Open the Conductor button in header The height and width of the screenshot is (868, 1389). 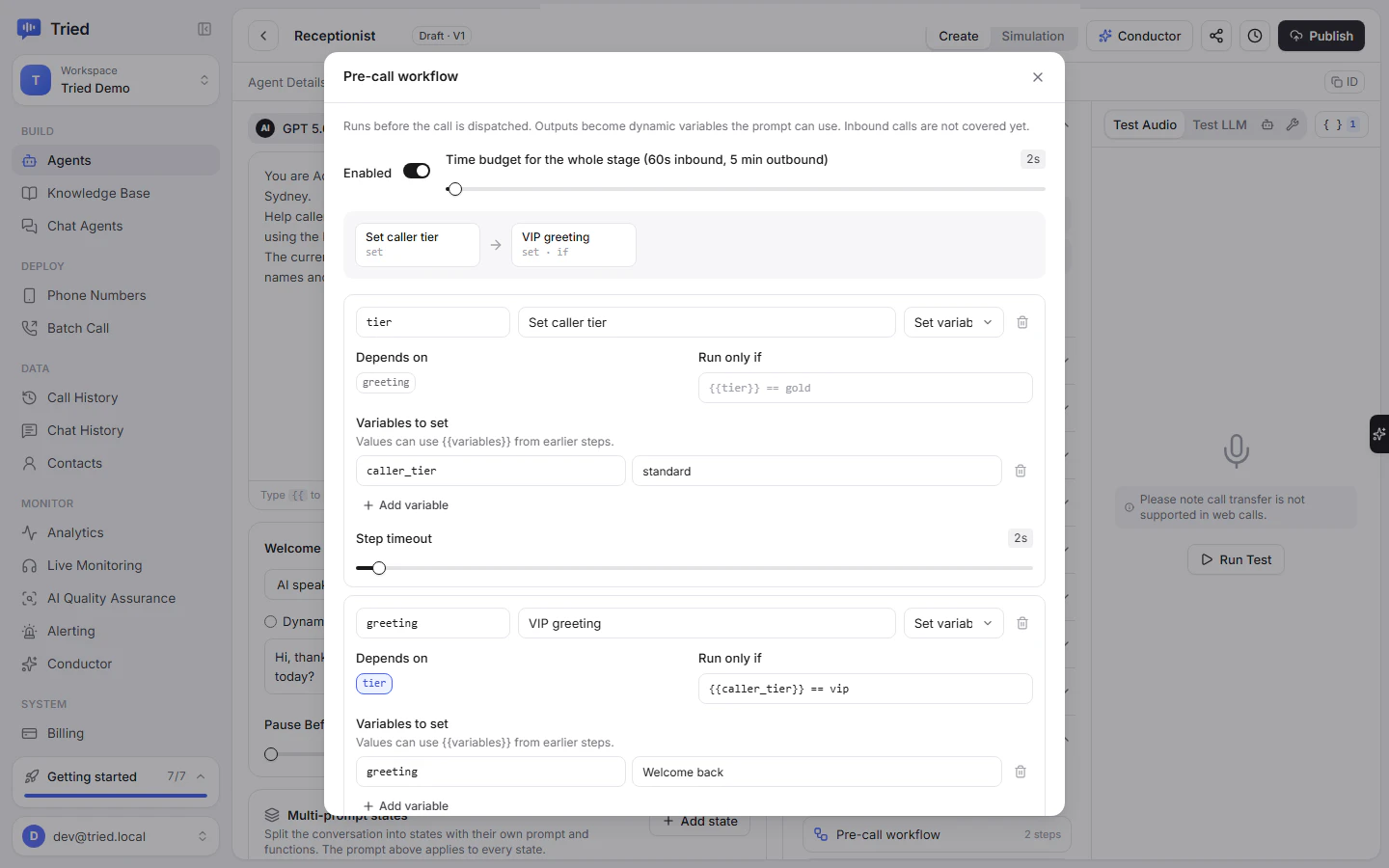pyautogui.click(x=1139, y=36)
